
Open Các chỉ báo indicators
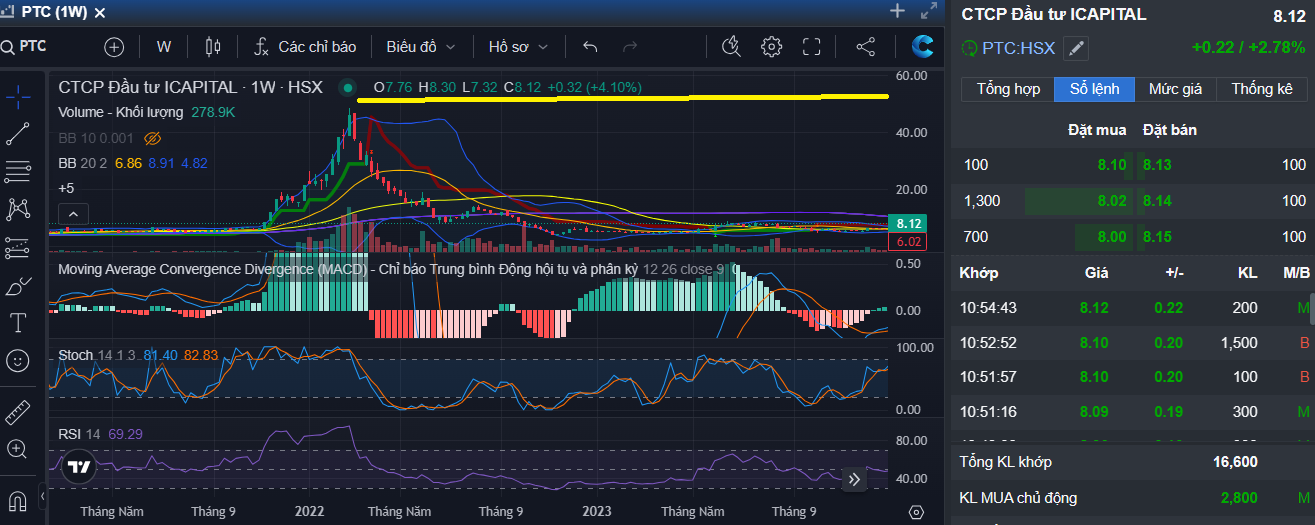pos(305,47)
